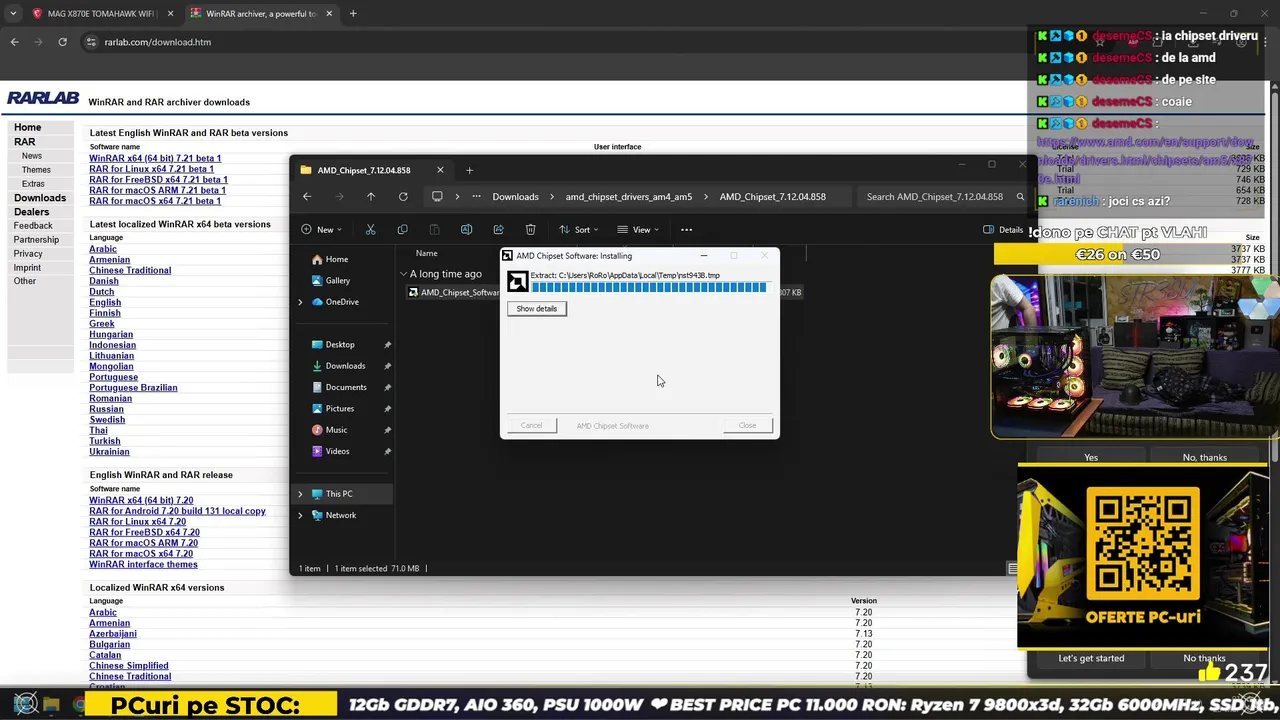The width and height of the screenshot is (1280, 720).
Task: Expand the Network tree node
Action: pos(300,515)
